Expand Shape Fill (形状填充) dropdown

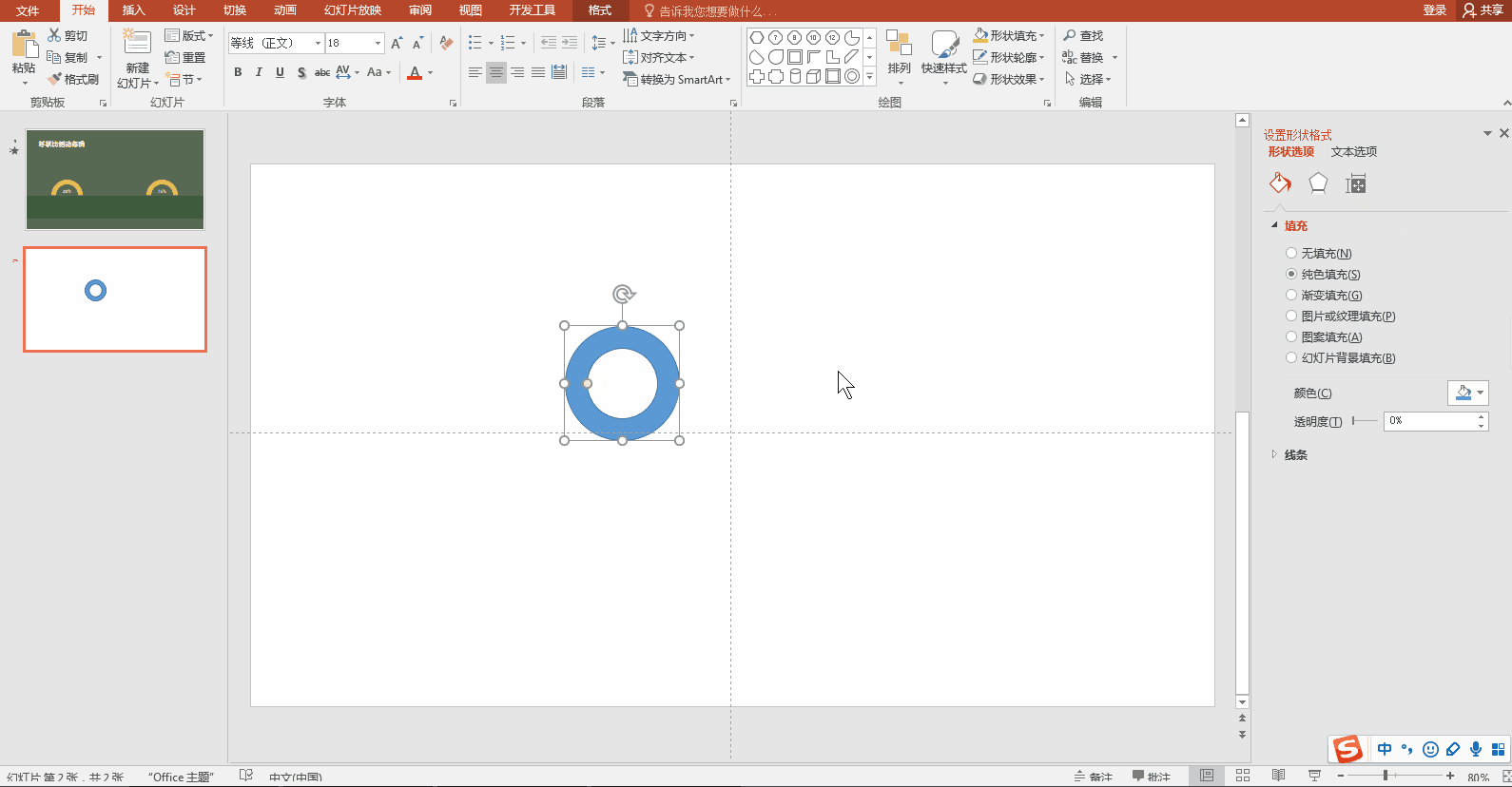1041,35
